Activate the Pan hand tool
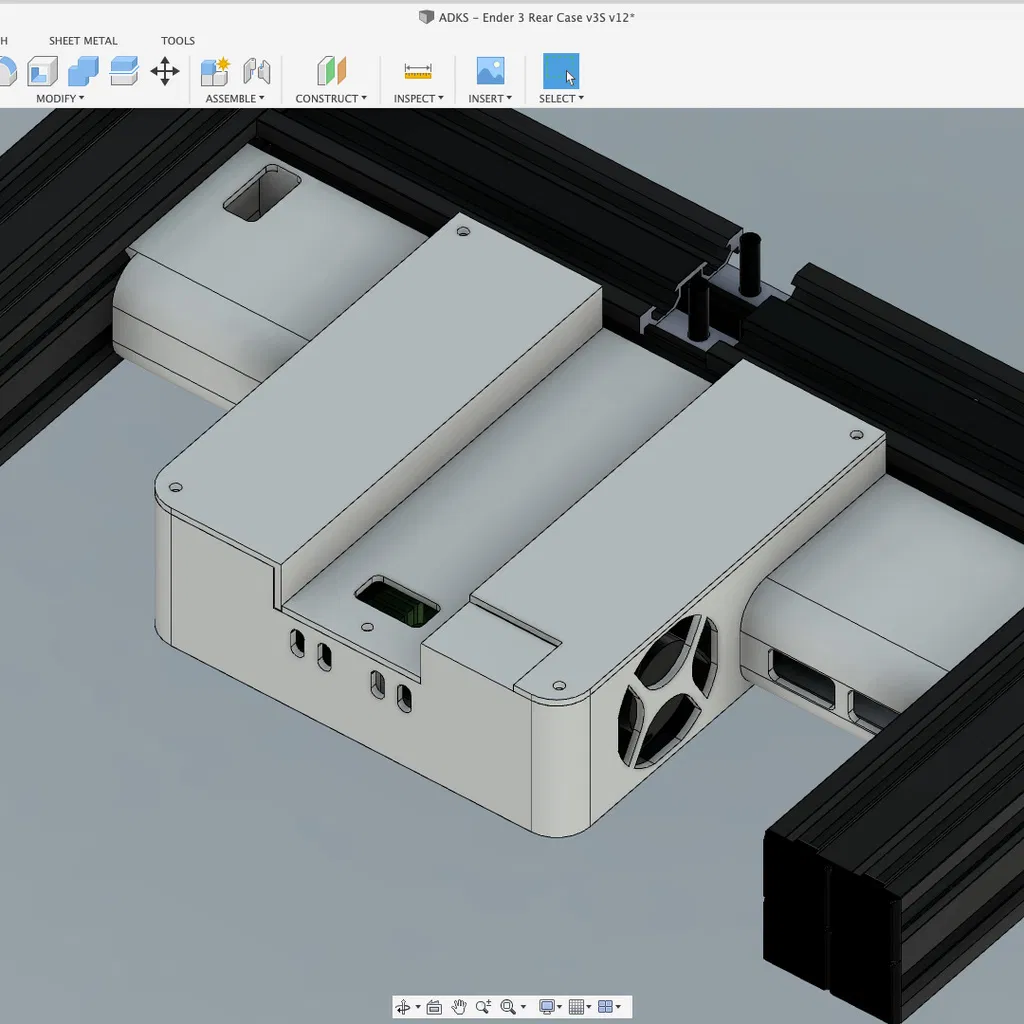The image size is (1024, 1024). 459,1007
